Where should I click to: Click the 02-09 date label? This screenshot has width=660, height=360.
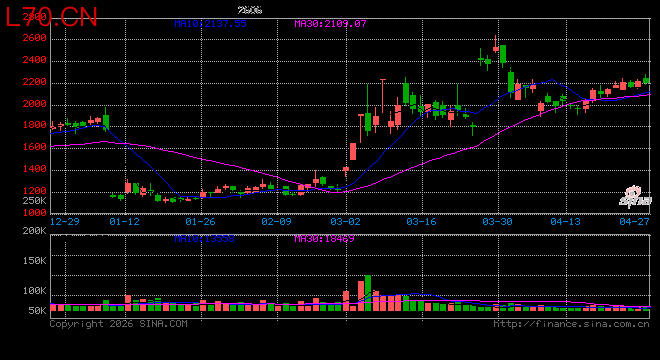point(277,221)
